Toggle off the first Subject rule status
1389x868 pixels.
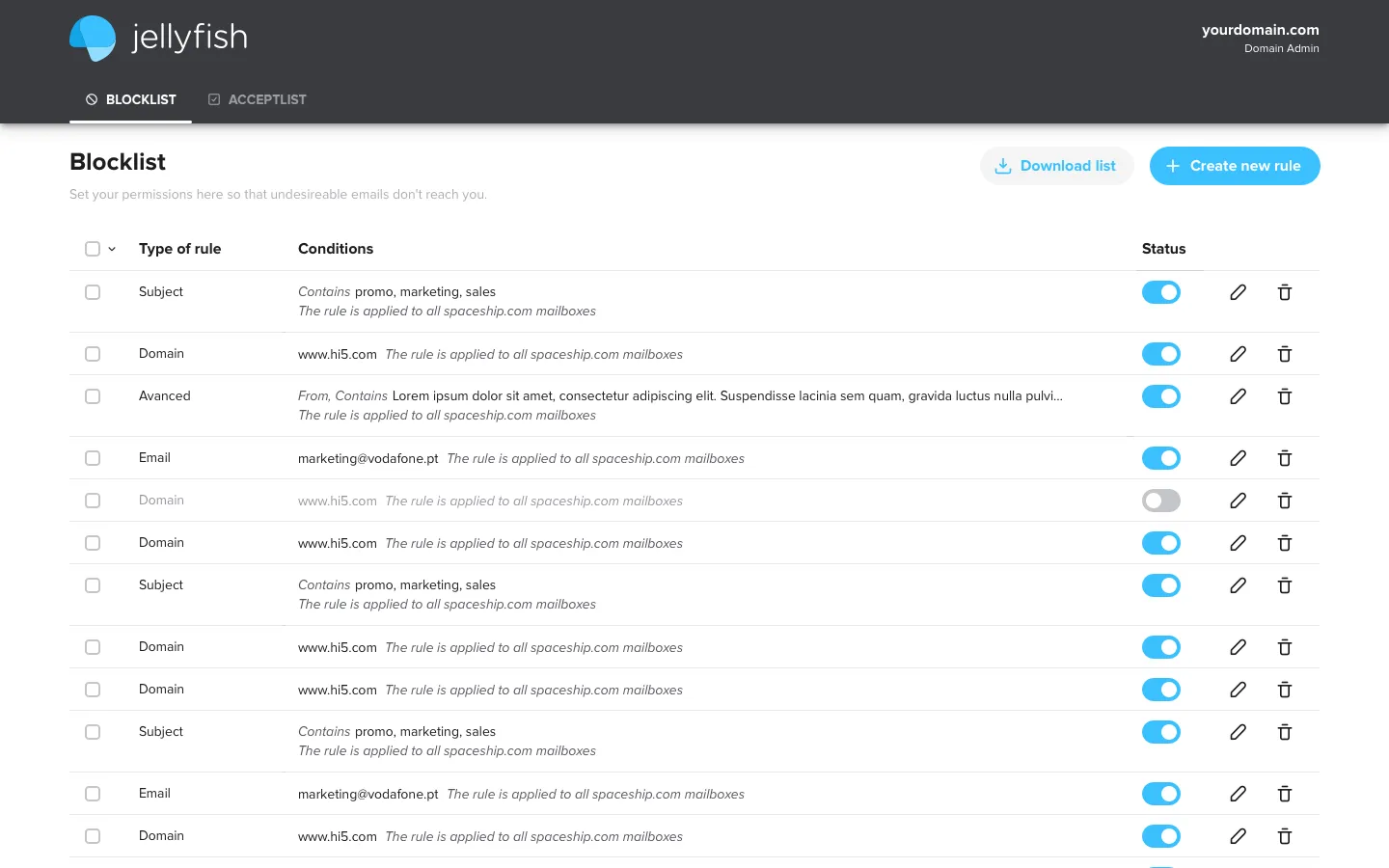[x=1160, y=292]
